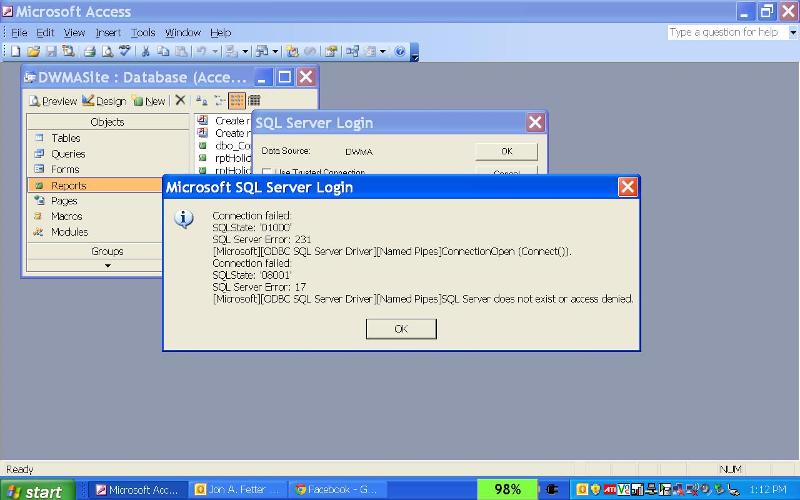800x500 pixels.
Task: Switch to Microsoft Access taskbar button
Action: click(138, 490)
